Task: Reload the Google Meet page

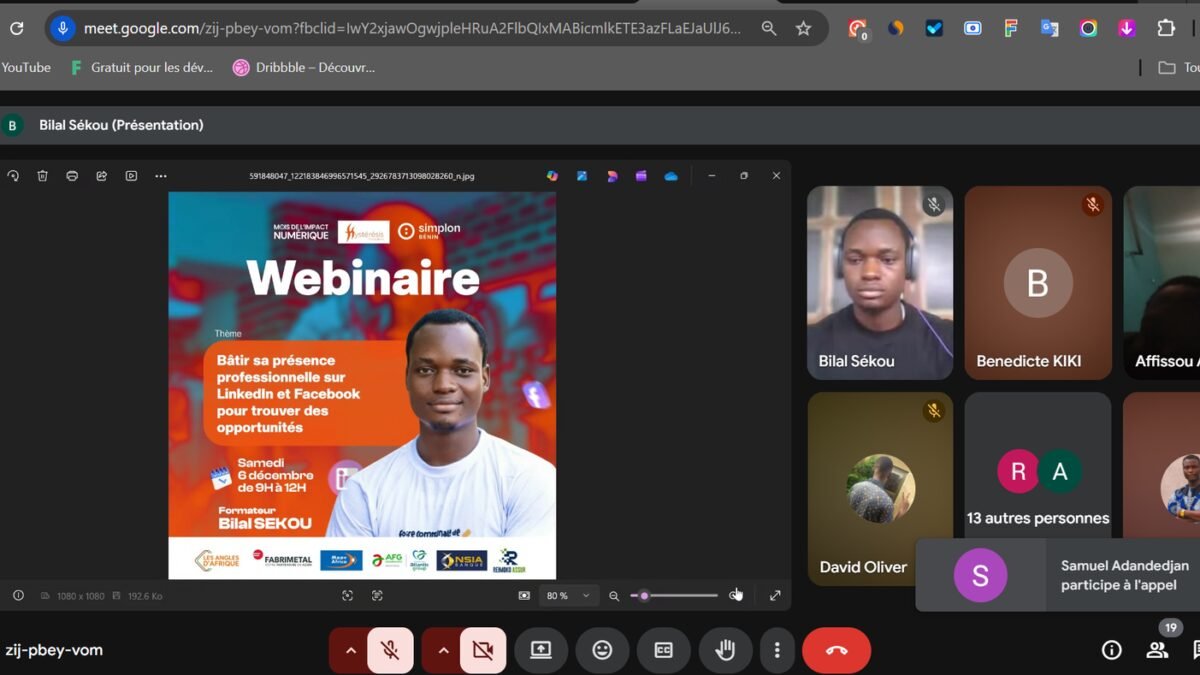Action: tap(16, 28)
